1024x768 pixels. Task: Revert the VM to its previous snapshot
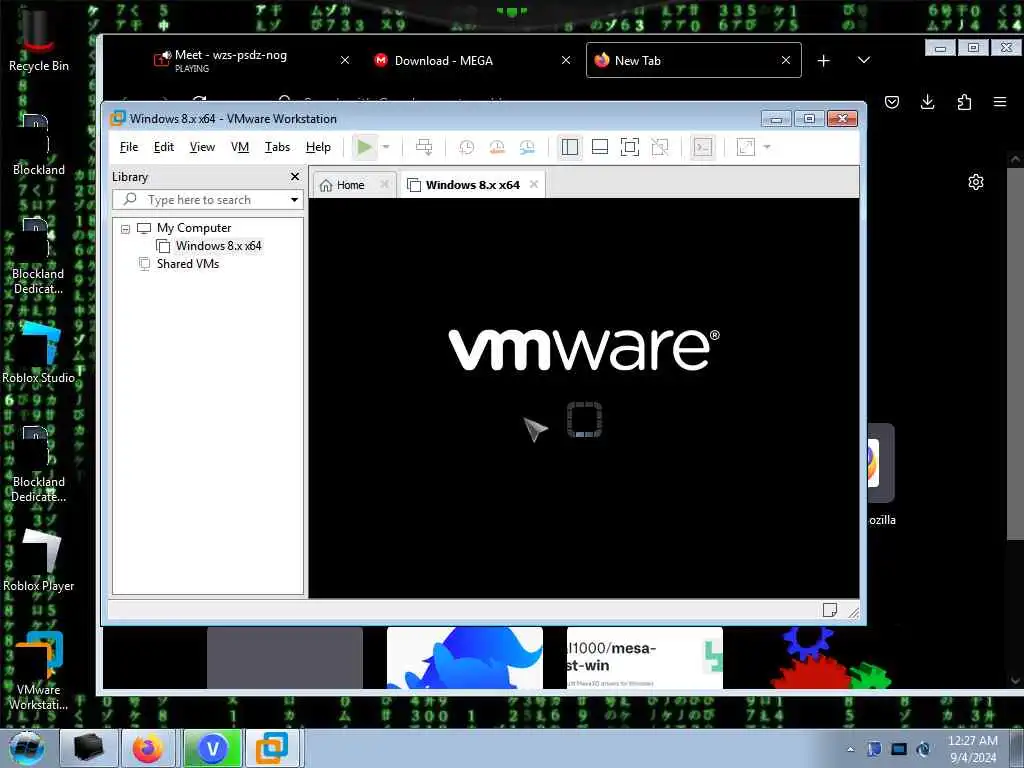[497, 147]
